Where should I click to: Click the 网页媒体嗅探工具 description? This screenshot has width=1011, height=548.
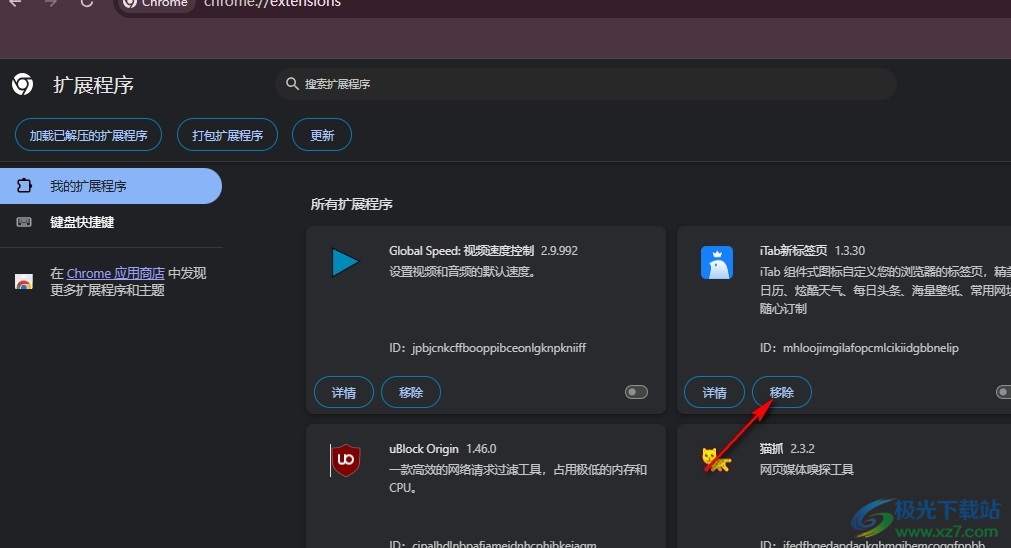[x=807, y=469]
